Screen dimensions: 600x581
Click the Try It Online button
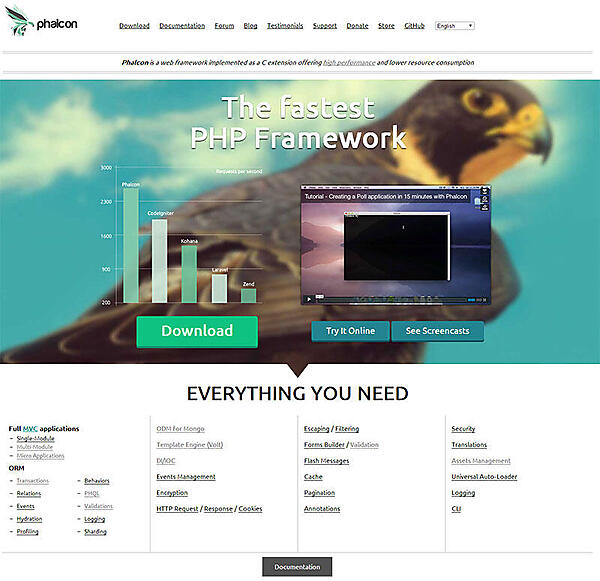(350, 331)
